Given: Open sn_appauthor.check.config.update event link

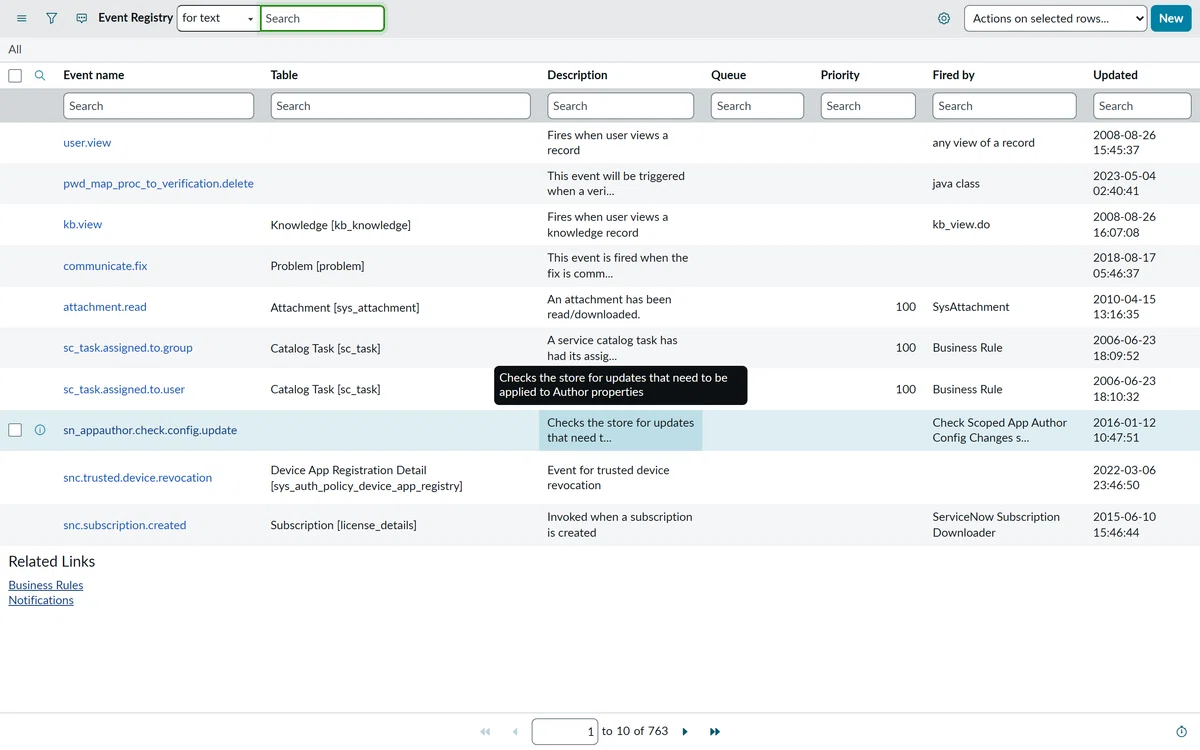Looking at the screenshot, I should (150, 430).
